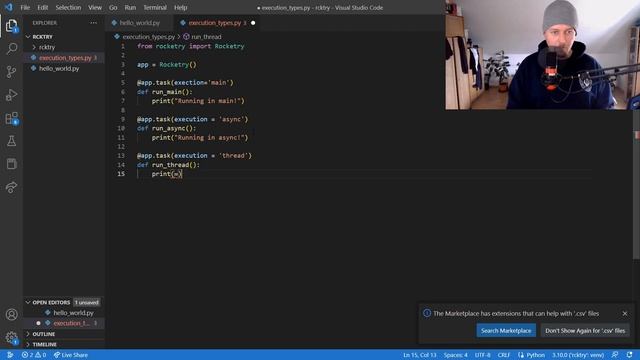
Task: Open the Explorer view in activity bar
Action: click(11, 26)
